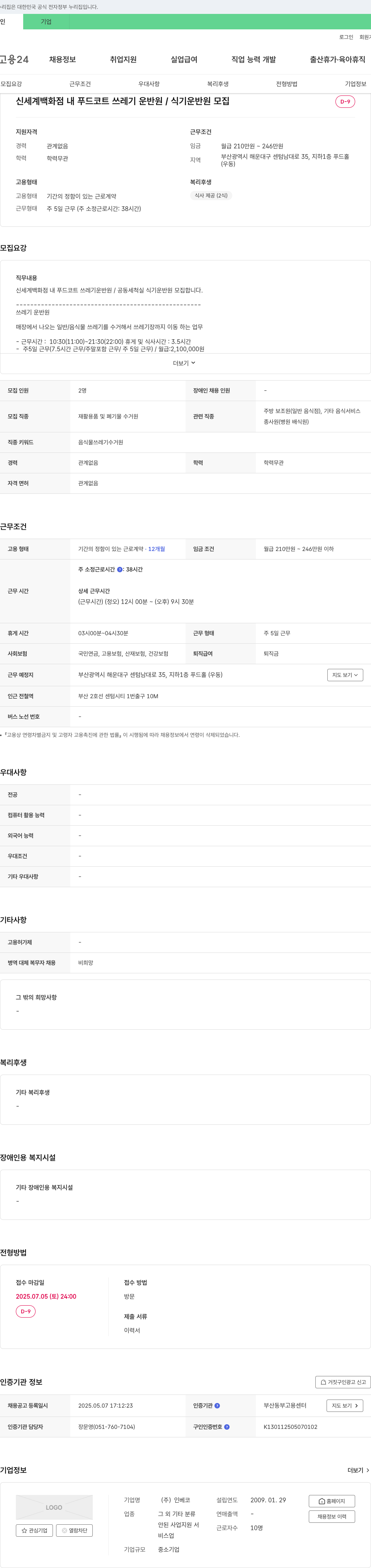Open 지도 보기 dropdown for workplace

(345, 675)
